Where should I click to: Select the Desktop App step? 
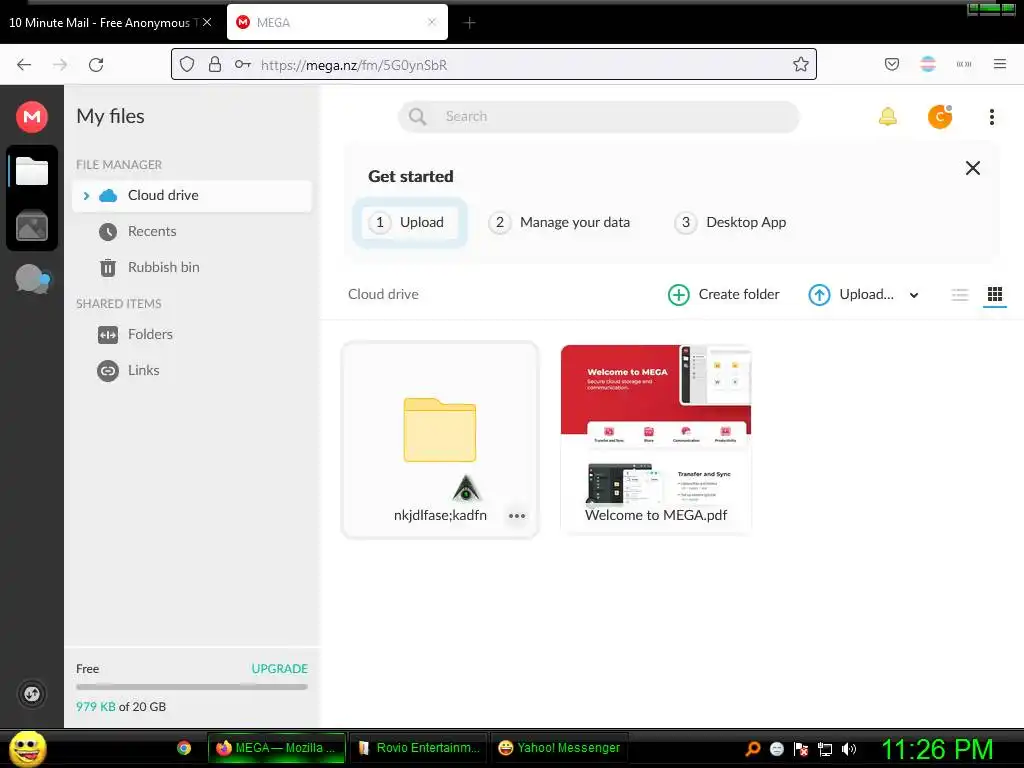coord(730,223)
